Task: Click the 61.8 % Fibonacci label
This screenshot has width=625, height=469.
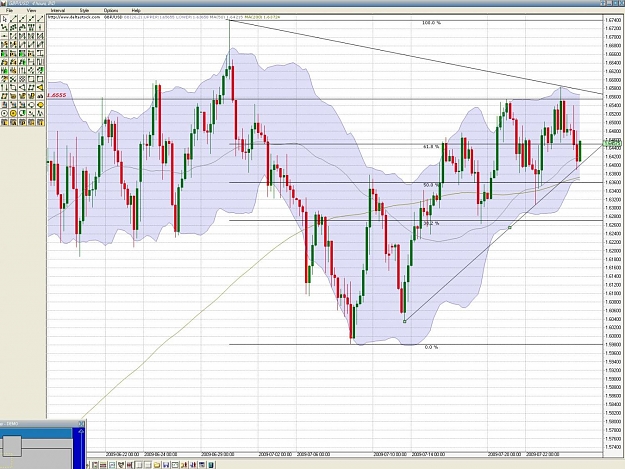Action: click(431, 147)
